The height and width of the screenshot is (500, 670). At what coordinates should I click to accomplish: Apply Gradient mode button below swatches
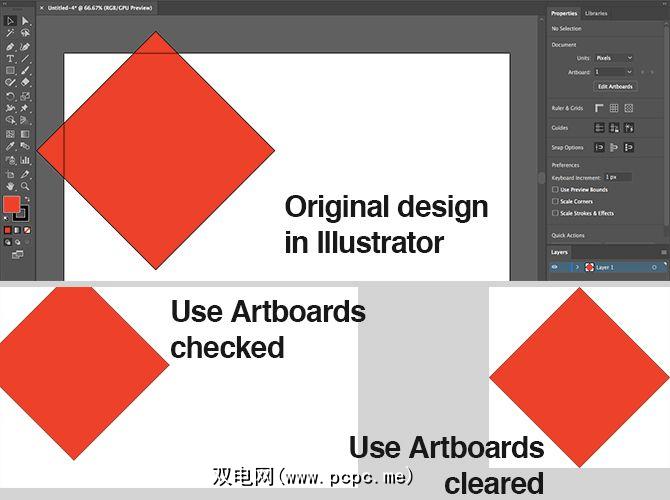17,230
